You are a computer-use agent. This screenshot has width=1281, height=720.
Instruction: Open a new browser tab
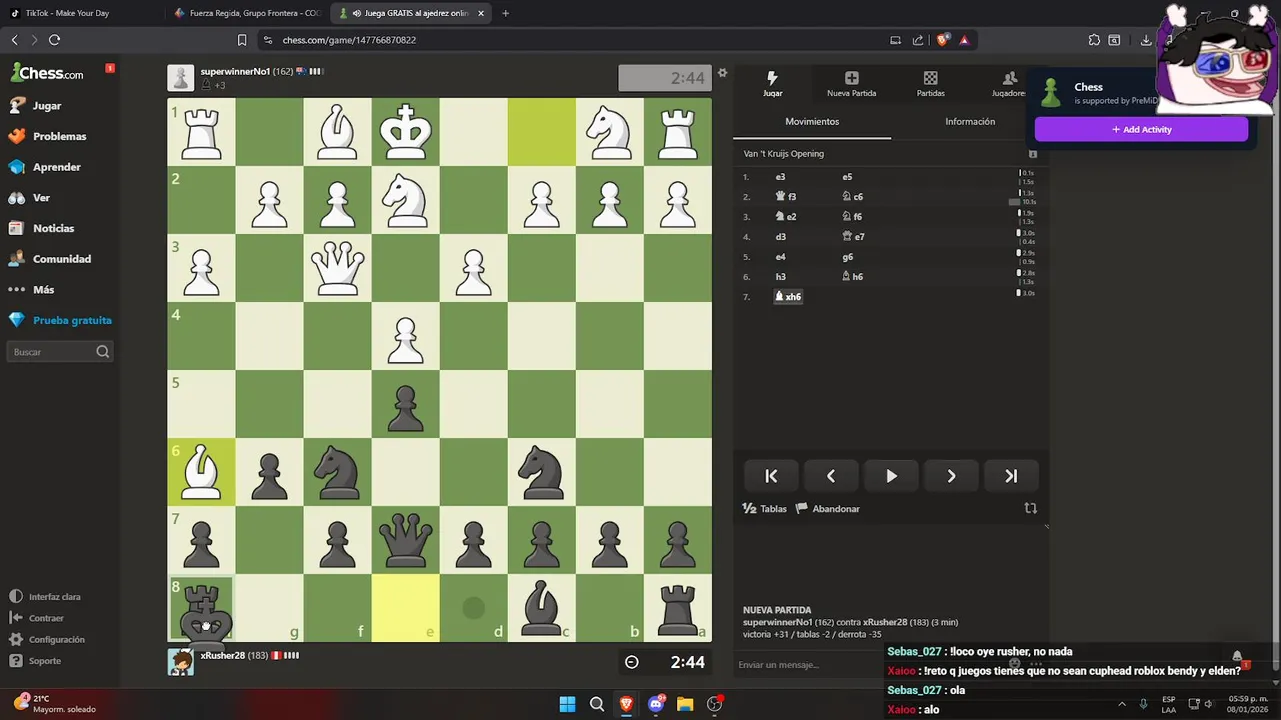pos(505,13)
